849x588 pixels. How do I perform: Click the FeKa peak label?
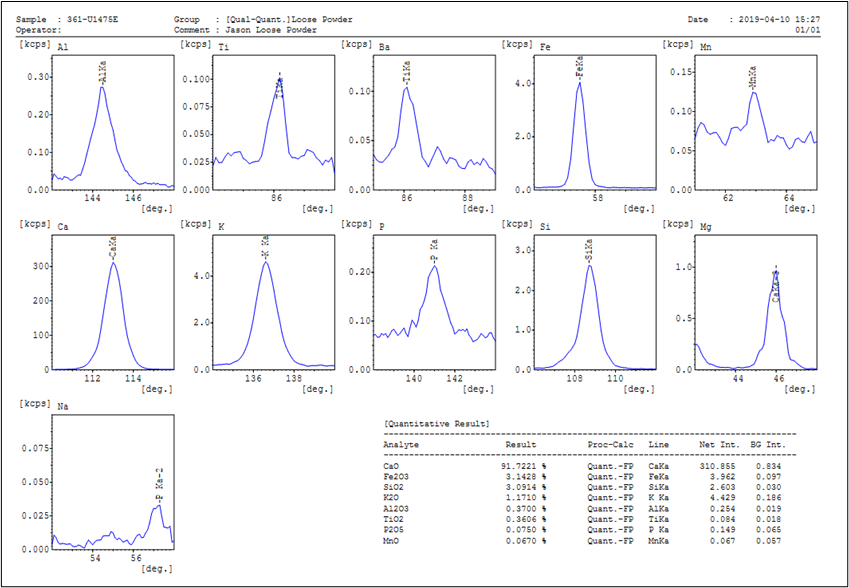pyautogui.click(x=579, y=71)
